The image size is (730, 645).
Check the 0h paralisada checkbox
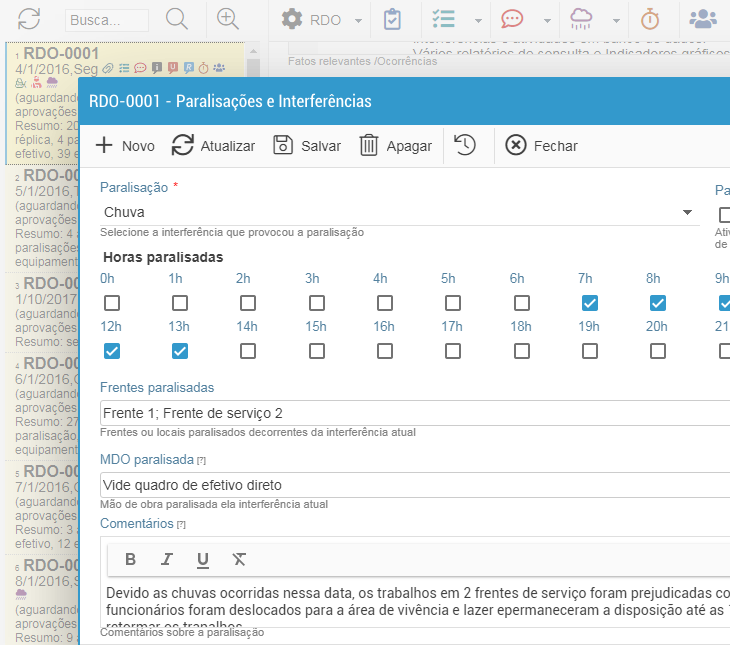click(112, 302)
